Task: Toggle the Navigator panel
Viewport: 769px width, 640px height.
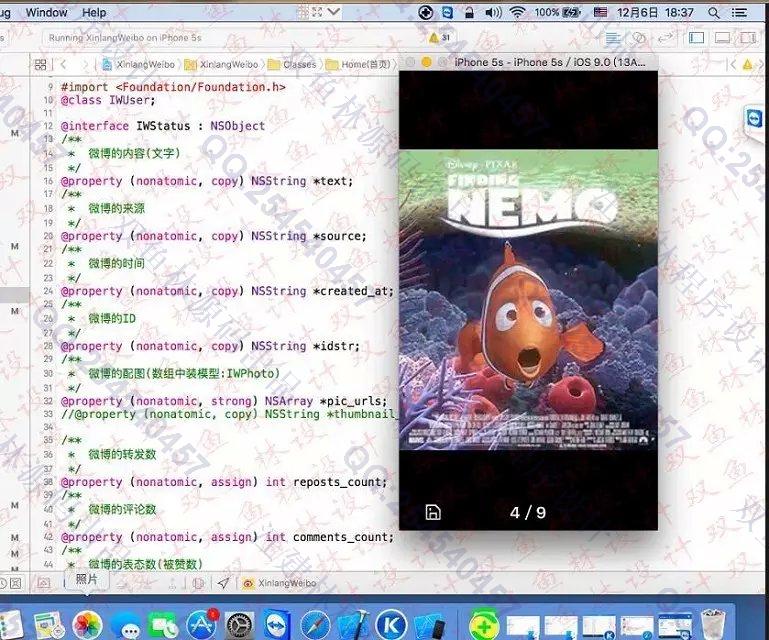Action: (x=696, y=38)
